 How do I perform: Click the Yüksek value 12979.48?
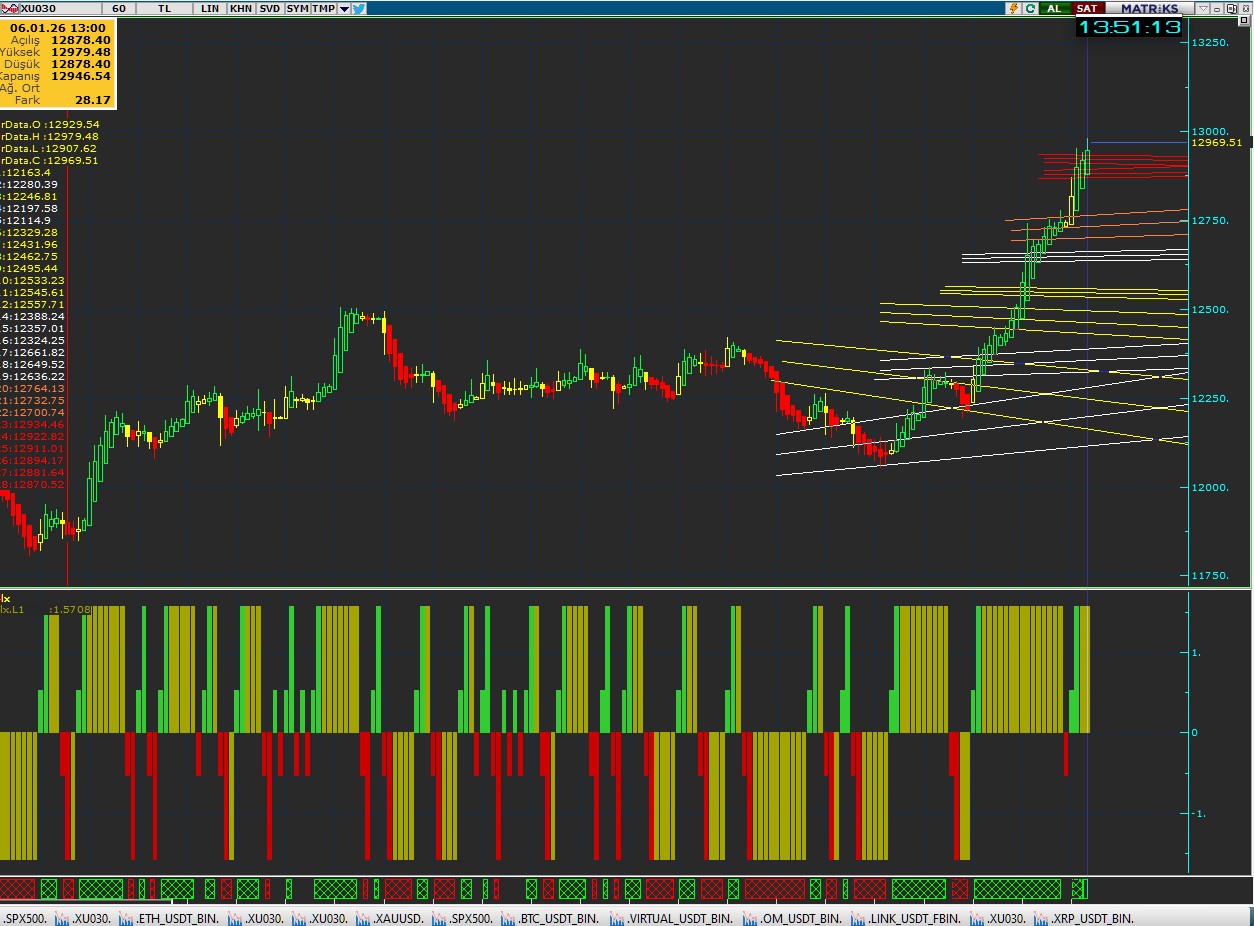coord(81,52)
